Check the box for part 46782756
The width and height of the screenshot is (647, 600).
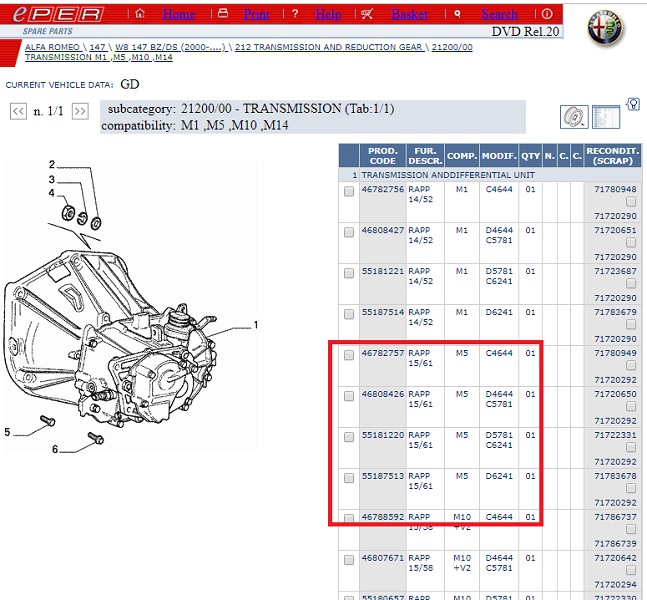click(x=349, y=191)
